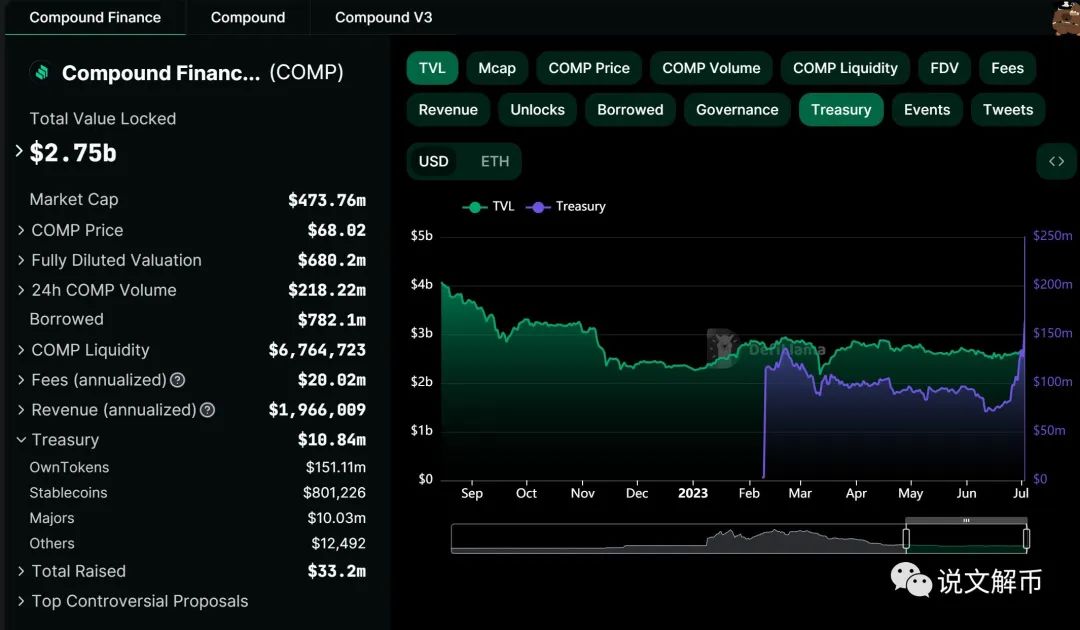Toggle the COMP Liquidity chart metric
The image size is (1080, 630).
[x=845, y=68]
